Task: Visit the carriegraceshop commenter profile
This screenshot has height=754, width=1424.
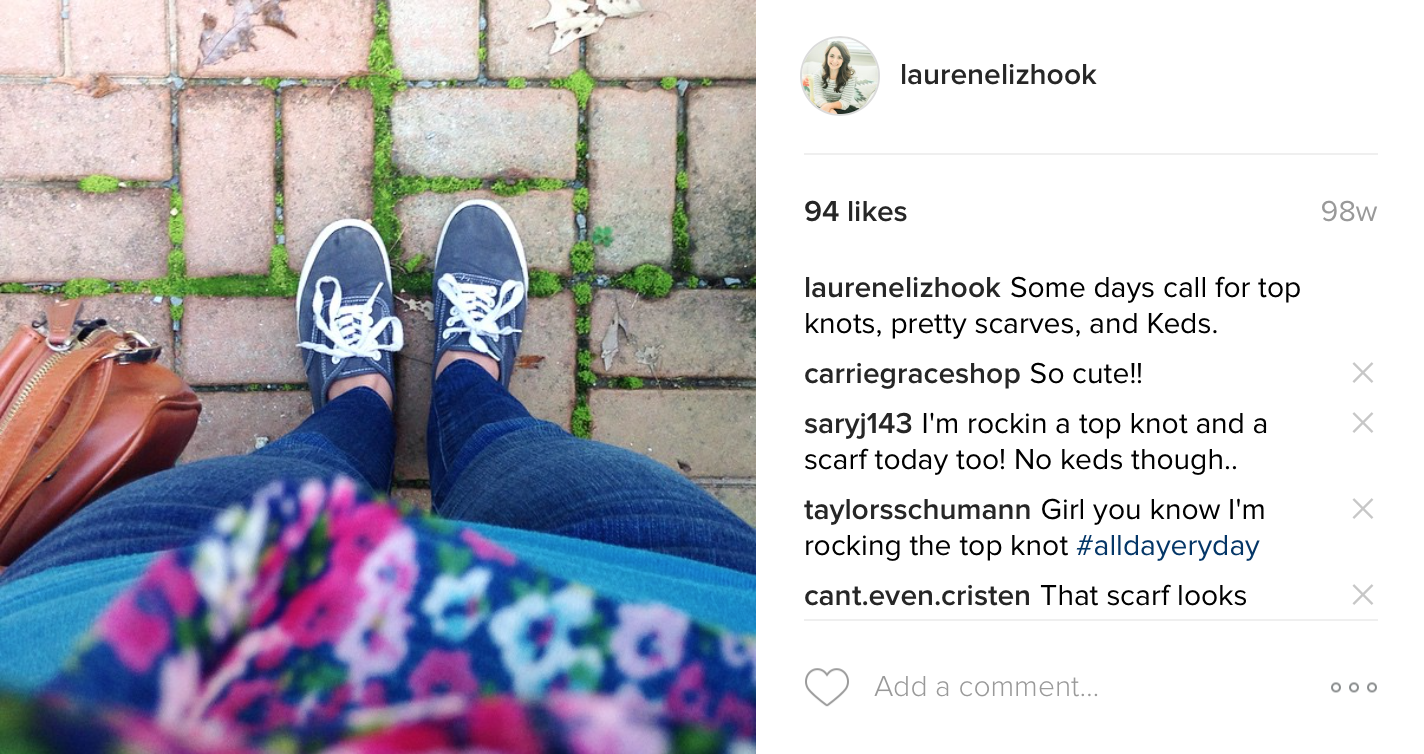Action: (x=912, y=375)
